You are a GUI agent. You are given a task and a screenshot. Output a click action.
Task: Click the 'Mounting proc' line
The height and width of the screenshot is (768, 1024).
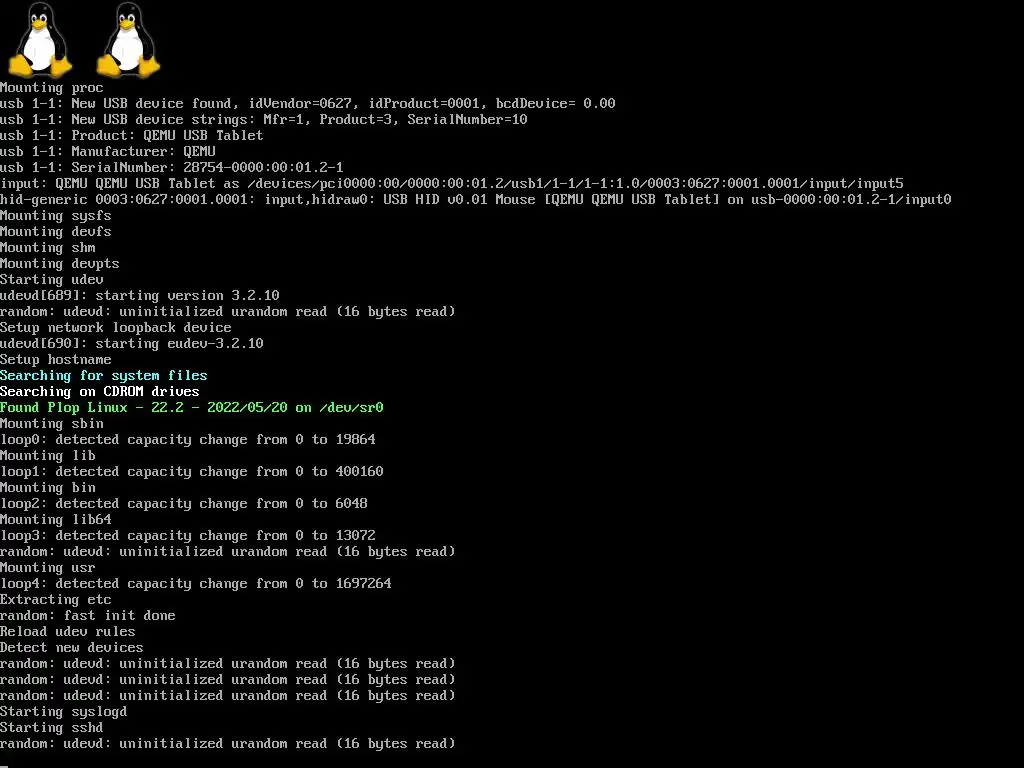click(x=52, y=88)
